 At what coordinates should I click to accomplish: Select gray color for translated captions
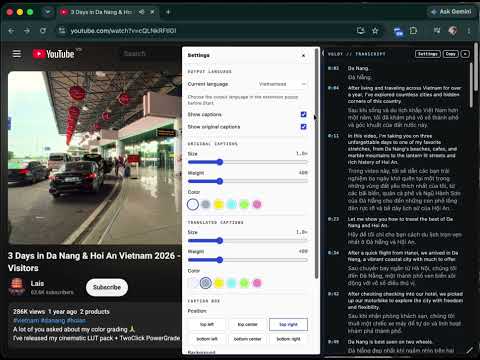coord(206,283)
